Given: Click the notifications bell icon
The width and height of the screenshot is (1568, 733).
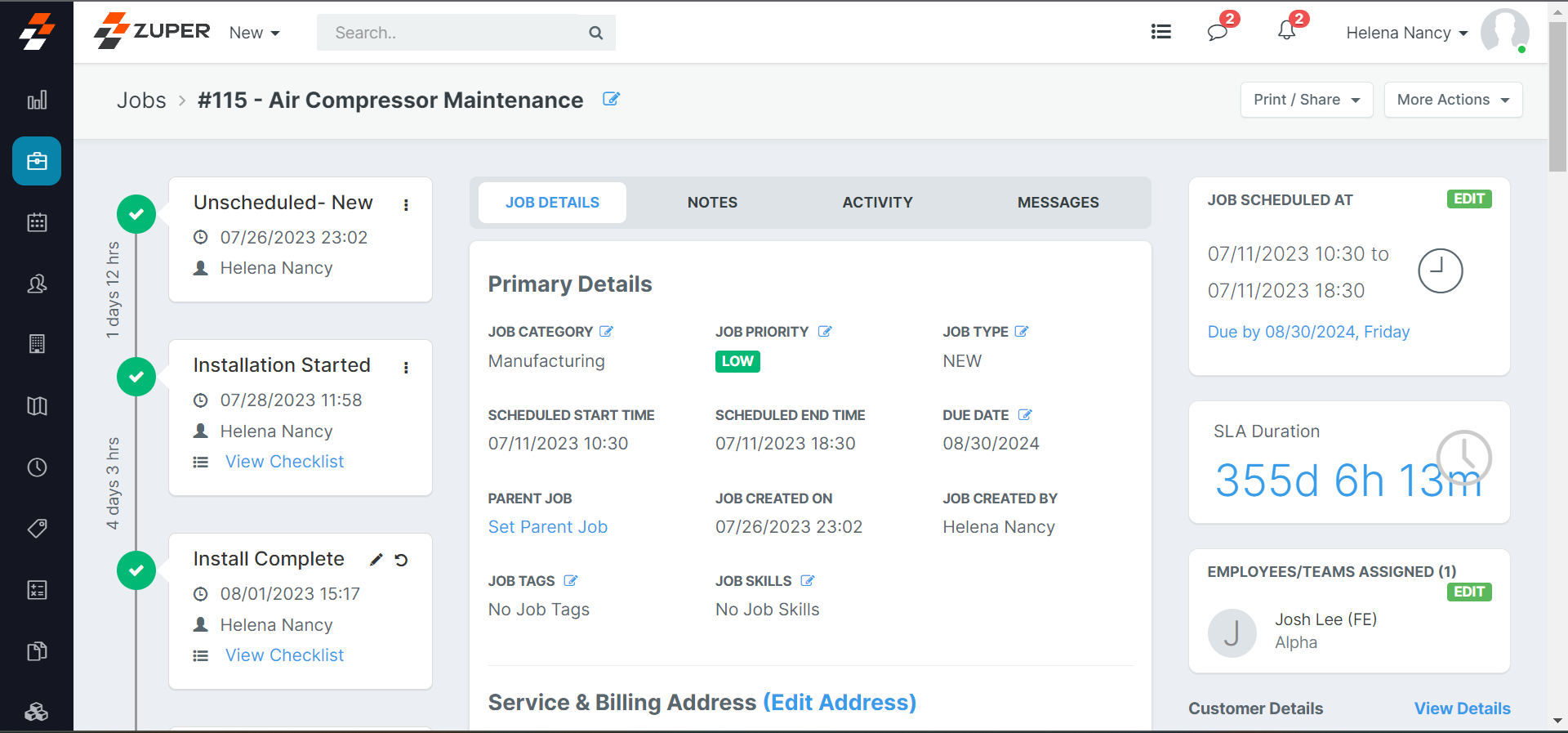Looking at the screenshot, I should (x=1286, y=32).
